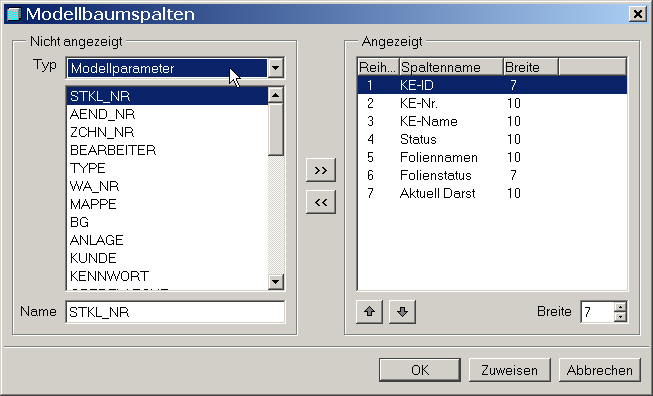Click the Zuweisen button
Image resolution: width=653 pixels, height=396 pixels.
510,370
